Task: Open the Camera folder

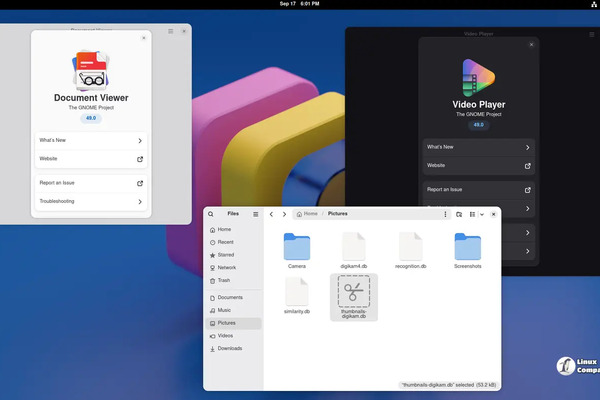Action: point(297,250)
